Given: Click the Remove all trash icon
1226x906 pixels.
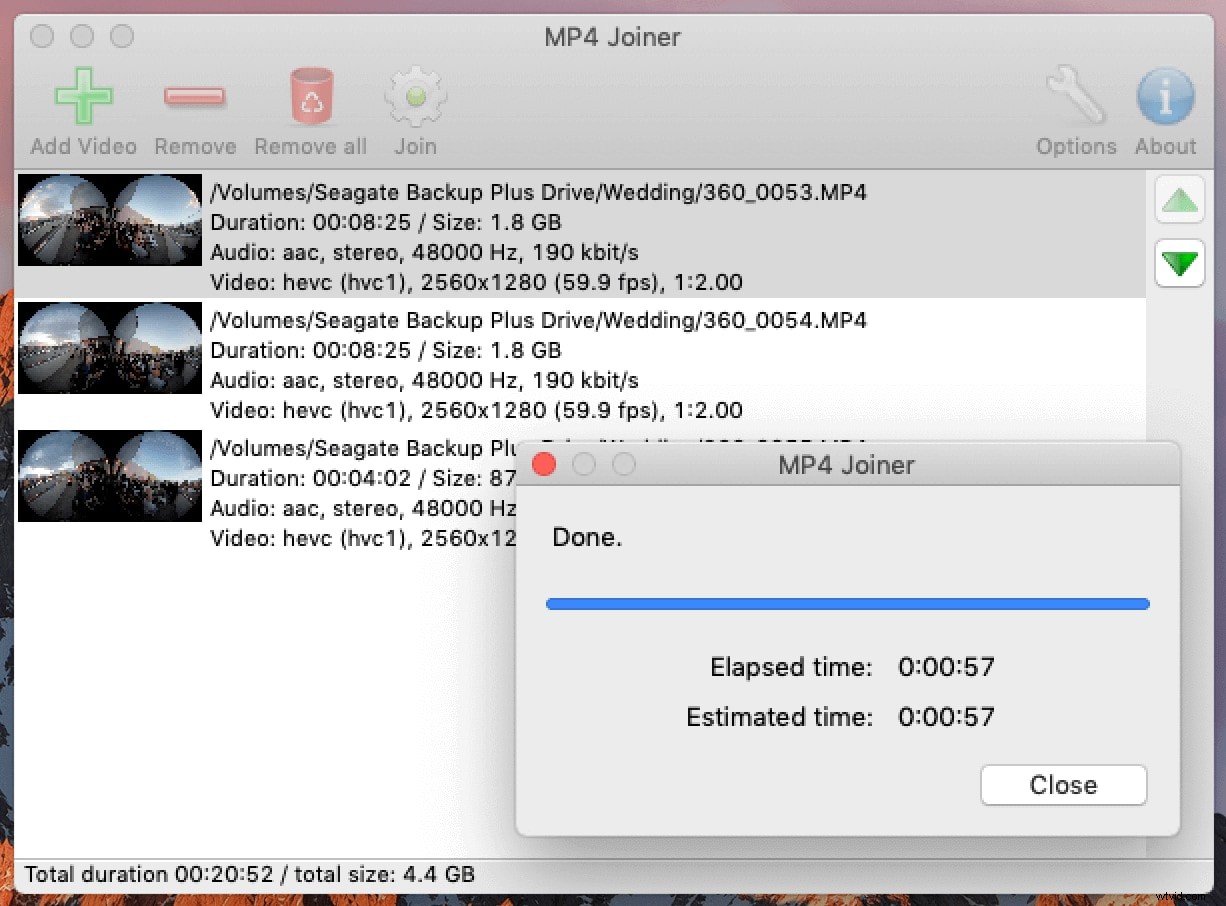Looking at the screenshot, I should (310, 97).
